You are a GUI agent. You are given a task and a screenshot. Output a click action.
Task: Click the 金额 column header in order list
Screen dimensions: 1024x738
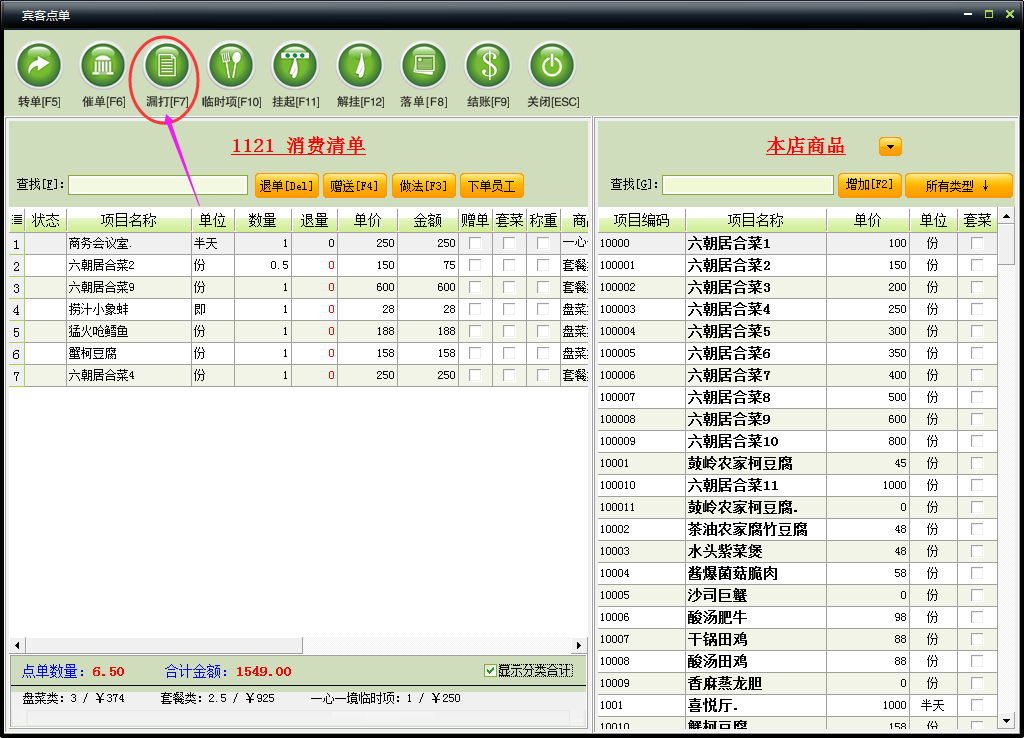[427, 220]
